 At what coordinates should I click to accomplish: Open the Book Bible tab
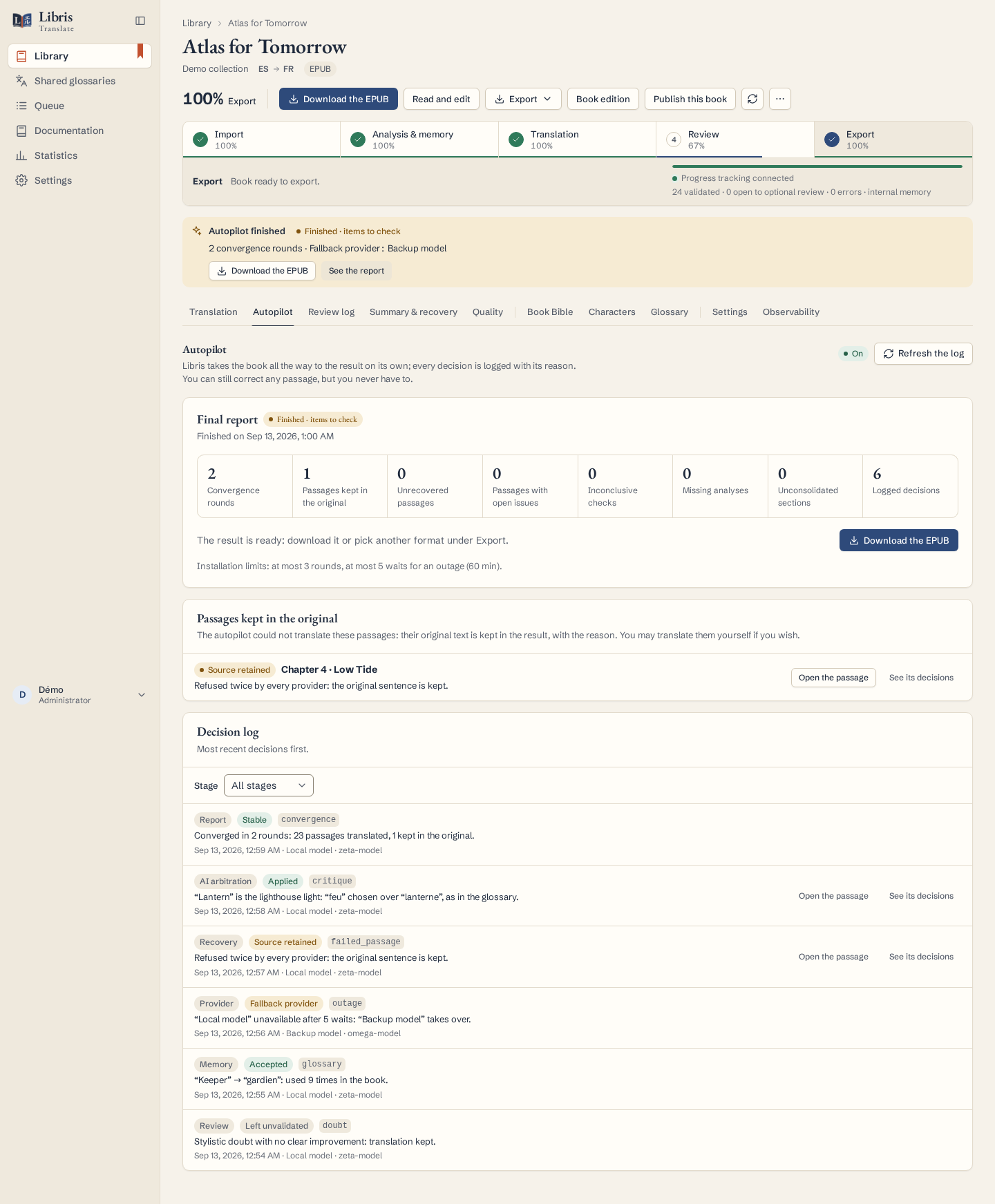coord(550,312)
